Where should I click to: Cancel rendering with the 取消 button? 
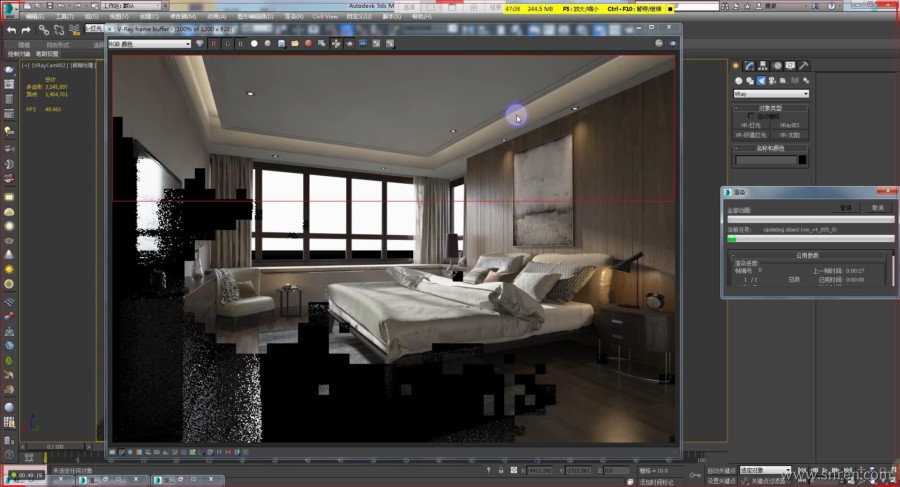point(878,207)
